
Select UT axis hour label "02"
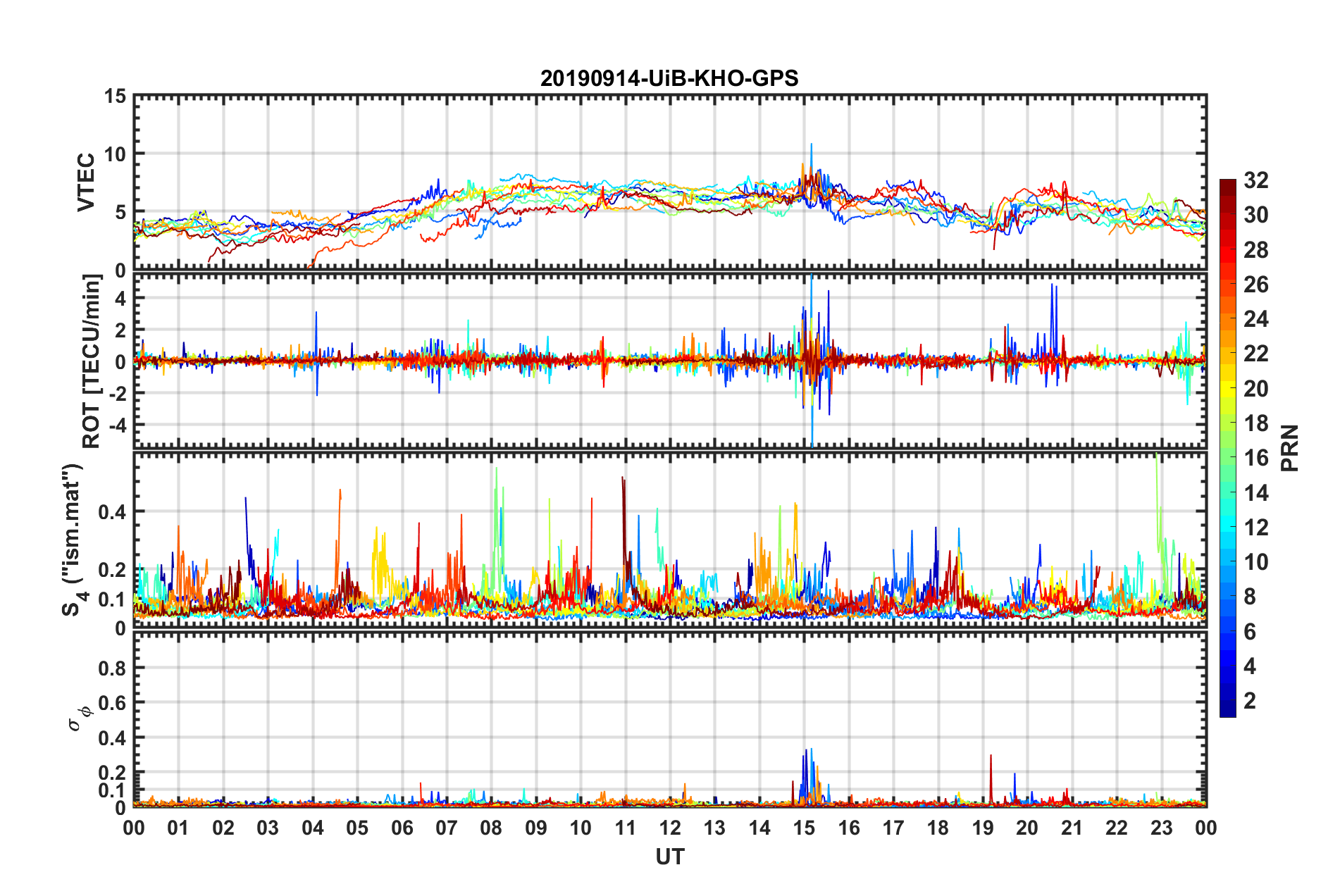(223, 828)
